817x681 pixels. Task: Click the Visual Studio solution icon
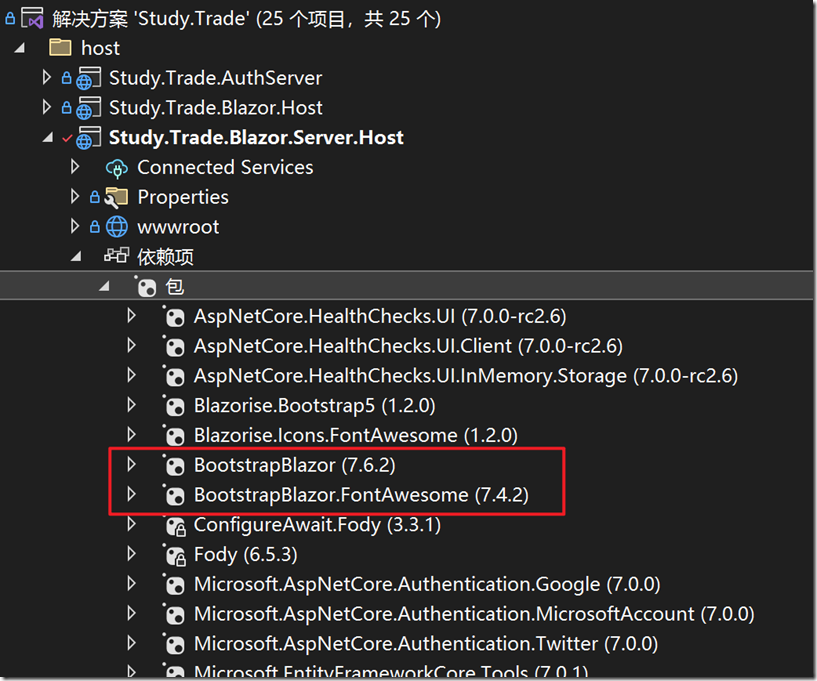(32, 18)
